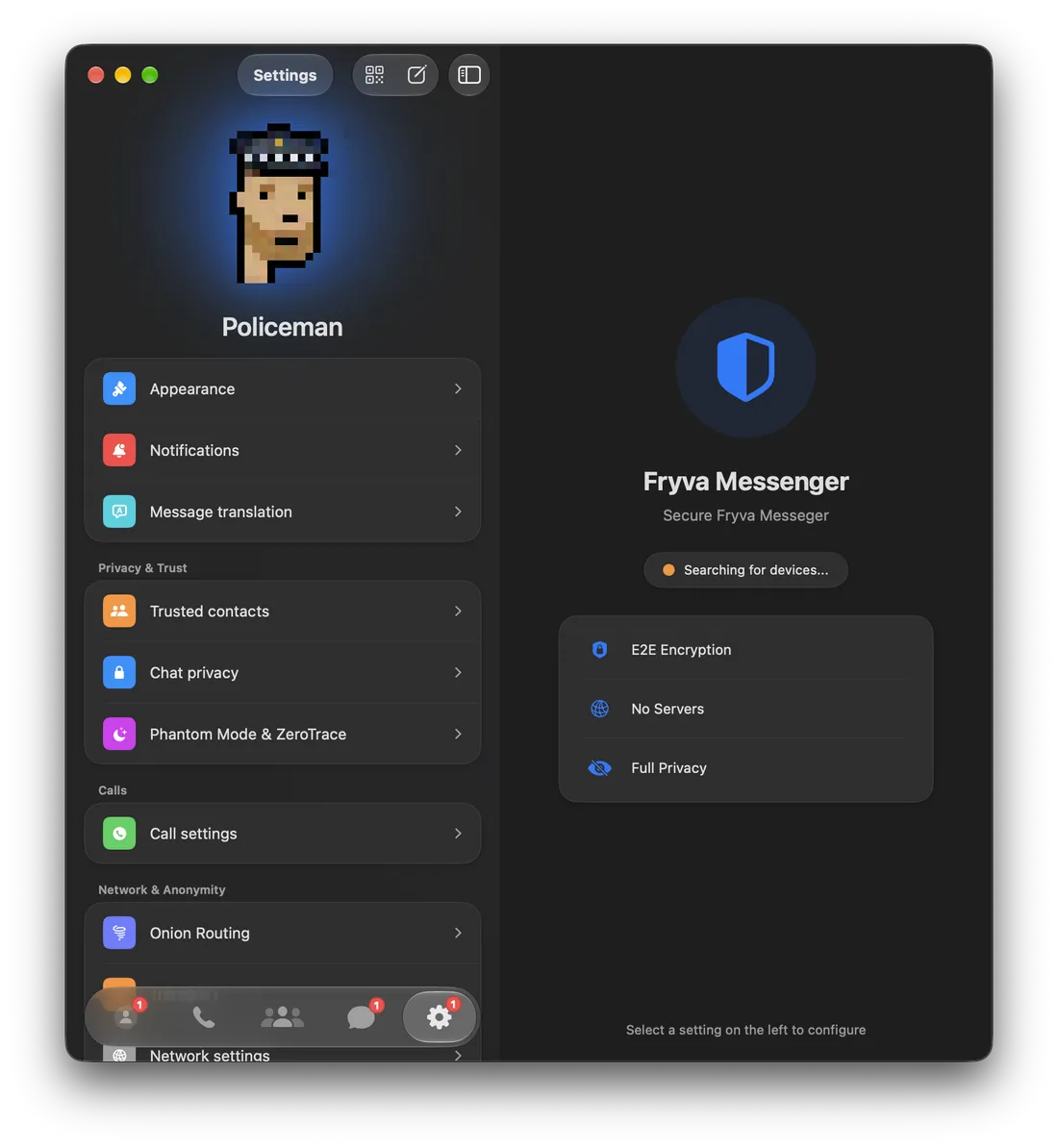Click the E2E Encryption label

click(x=681, y=650)
